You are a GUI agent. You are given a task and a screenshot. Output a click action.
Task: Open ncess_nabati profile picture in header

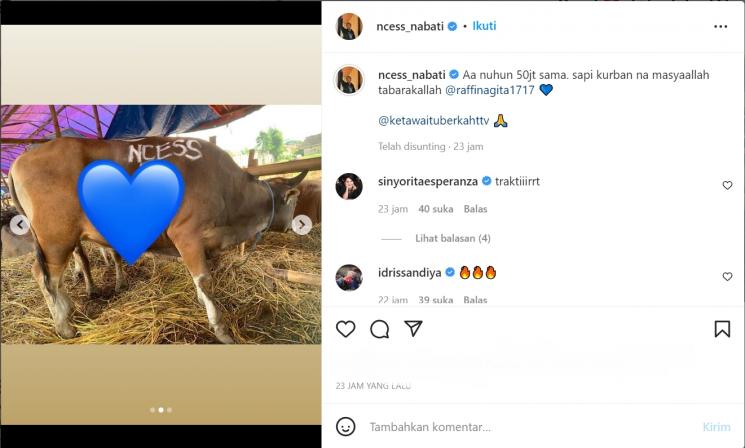[x=349, y=26]
